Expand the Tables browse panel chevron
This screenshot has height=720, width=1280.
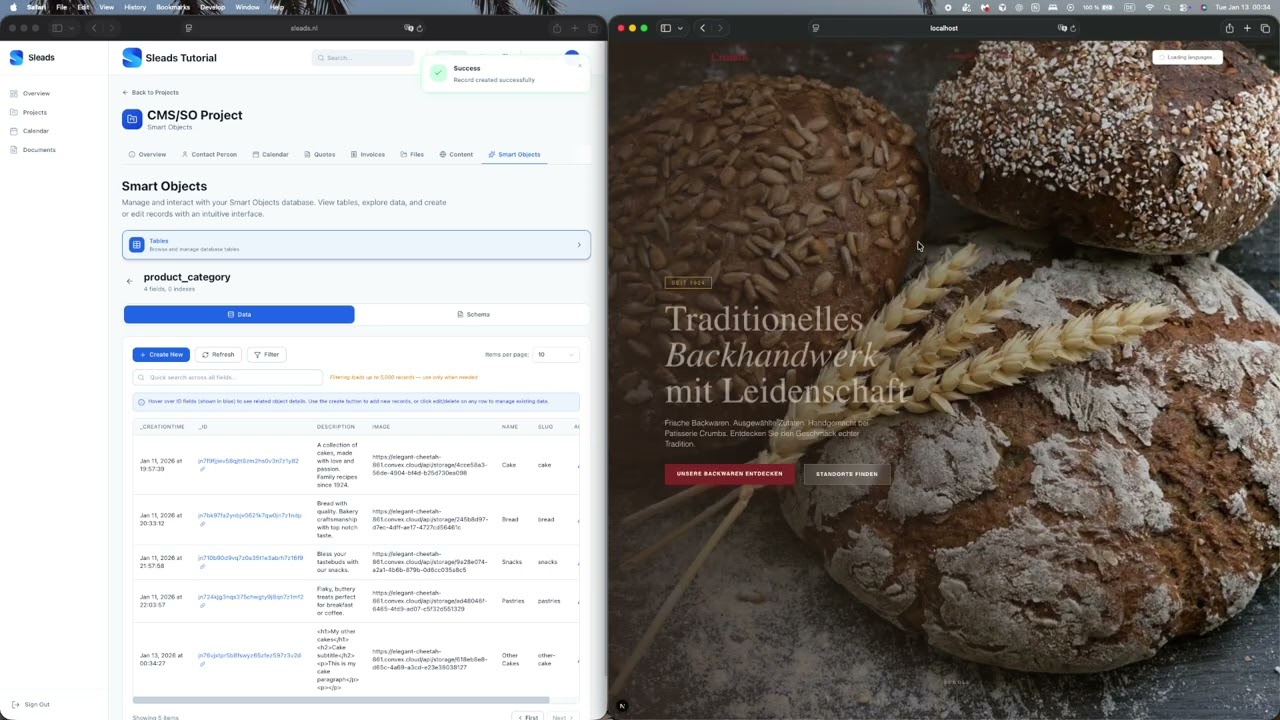pos(578,245)
